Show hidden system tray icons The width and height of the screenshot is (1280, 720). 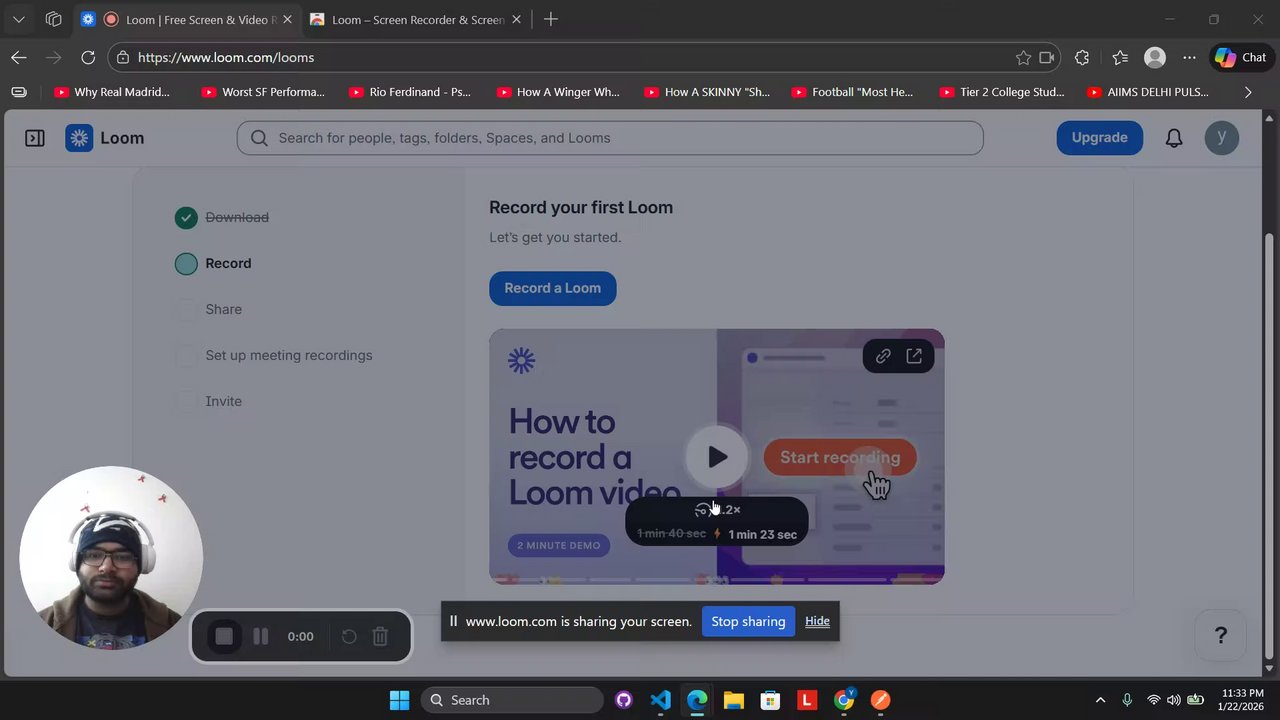tap(1100, 700)
